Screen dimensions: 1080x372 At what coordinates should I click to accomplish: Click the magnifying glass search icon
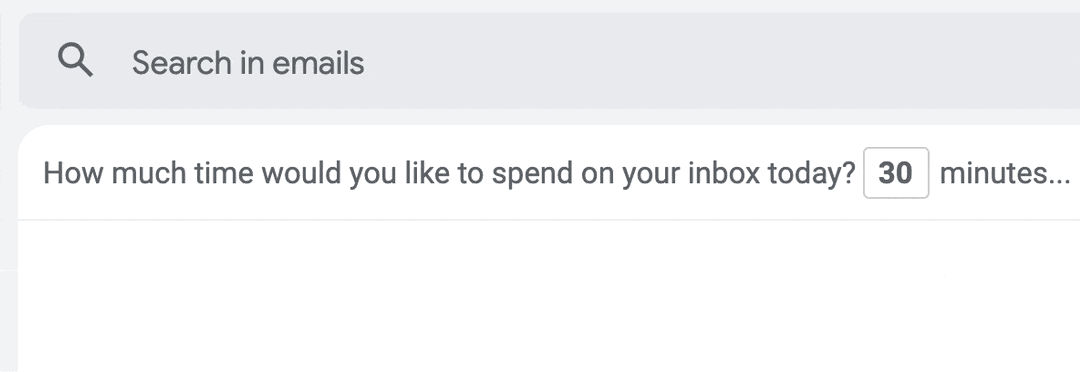tap(75, 60)
